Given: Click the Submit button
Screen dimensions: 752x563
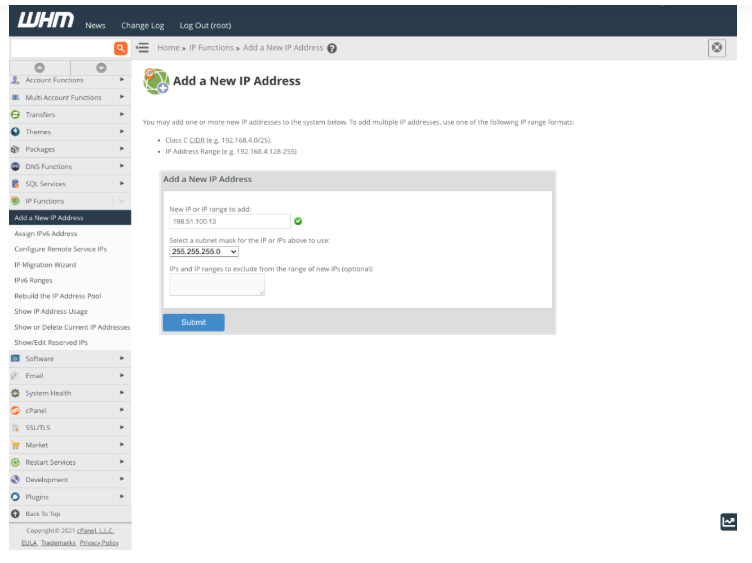Looking at the screenshot, I should (193, 322).
